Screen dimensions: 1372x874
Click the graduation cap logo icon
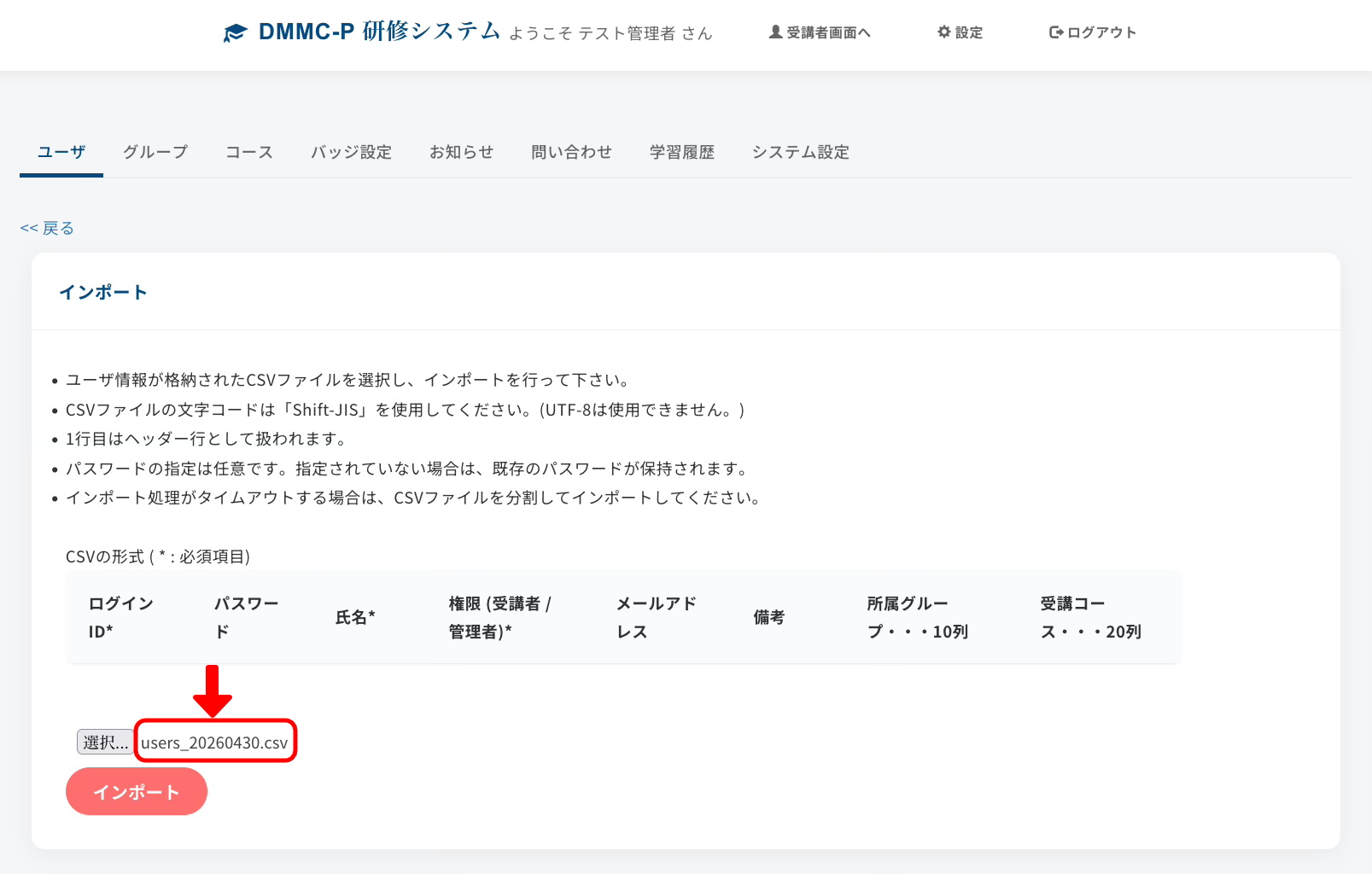point(235,33)
